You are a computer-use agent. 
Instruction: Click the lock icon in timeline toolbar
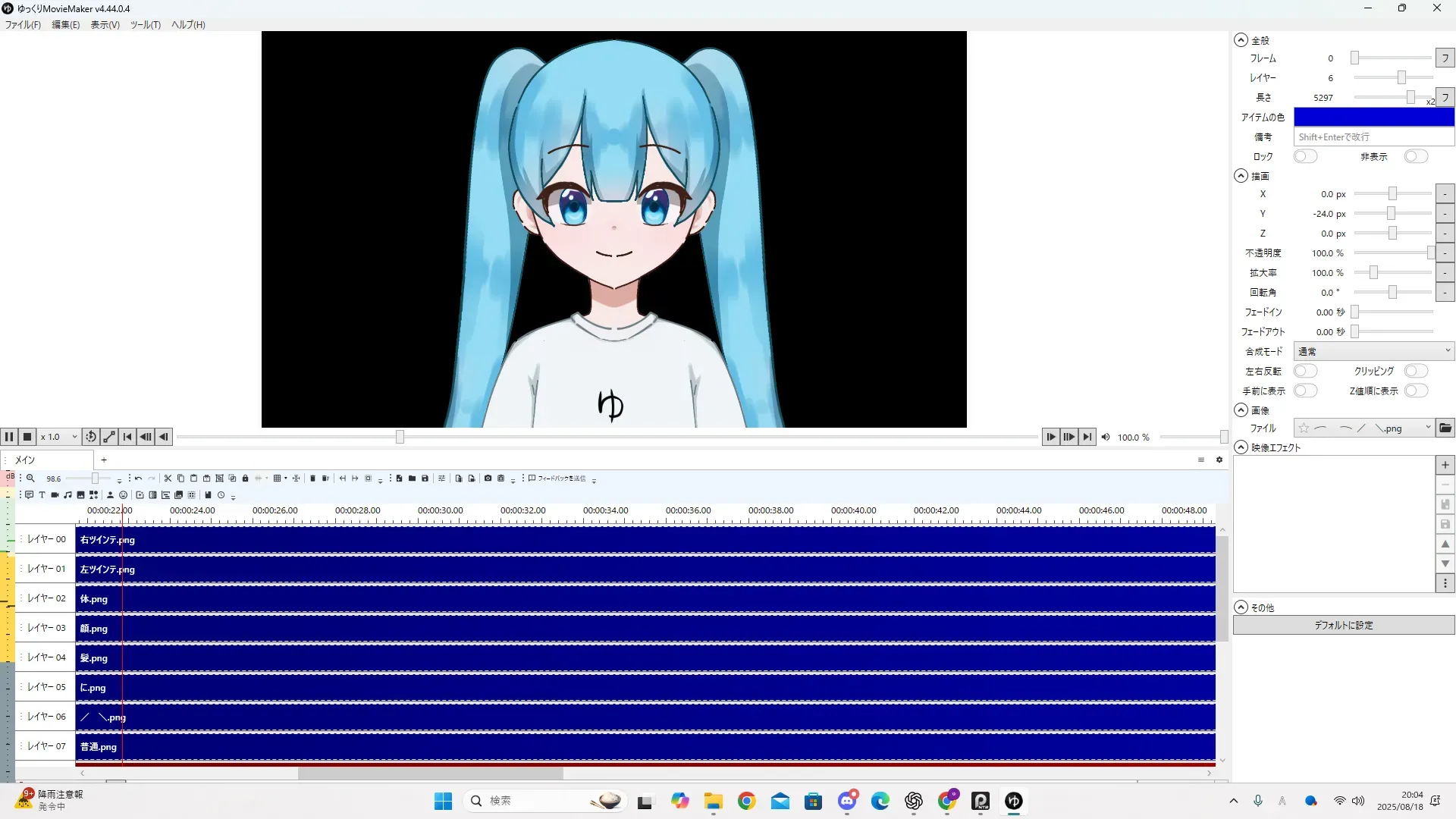click(245, 479)
